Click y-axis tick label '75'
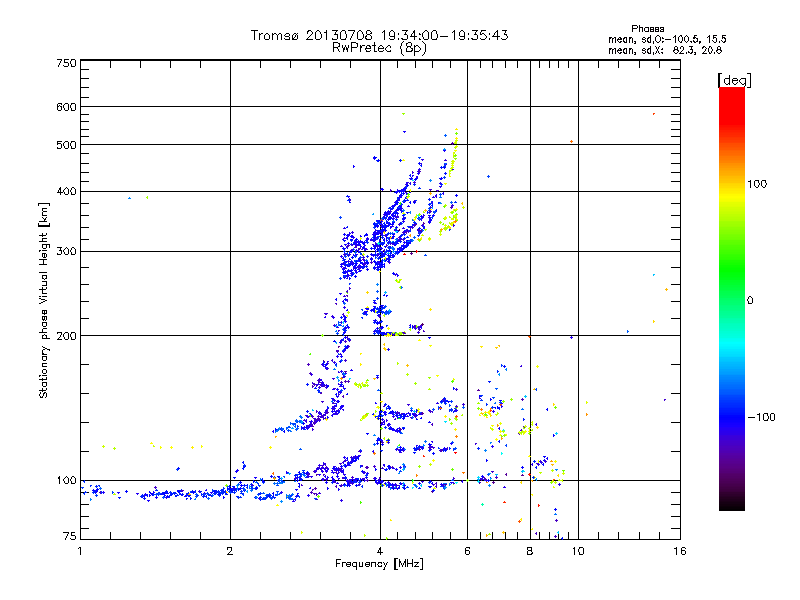 pyautogui.click(x=70, y=536)
